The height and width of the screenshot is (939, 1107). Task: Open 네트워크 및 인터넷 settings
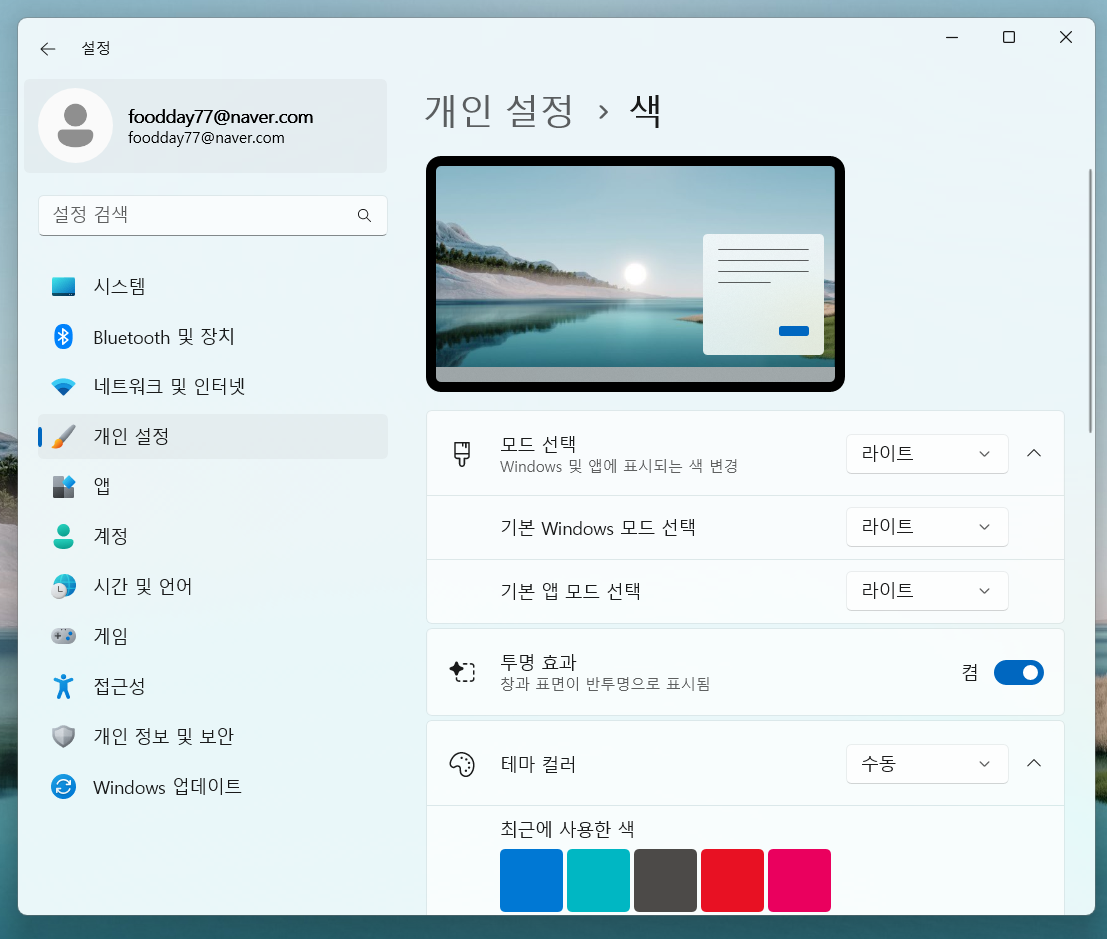[x=213, y=387]
